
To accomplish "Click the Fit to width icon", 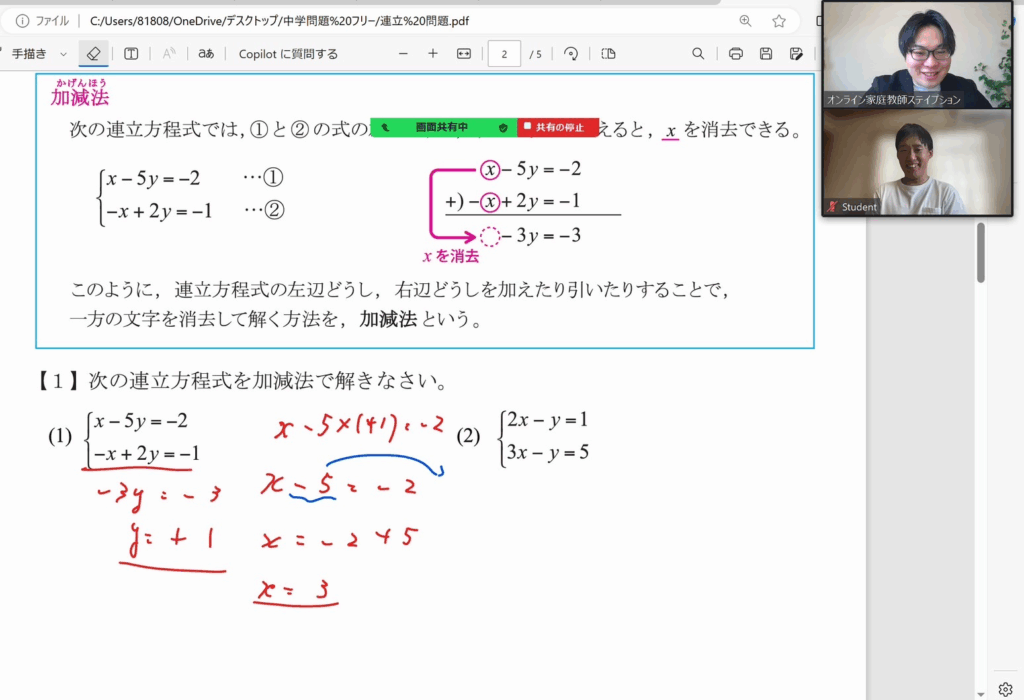I will (464, 54).
